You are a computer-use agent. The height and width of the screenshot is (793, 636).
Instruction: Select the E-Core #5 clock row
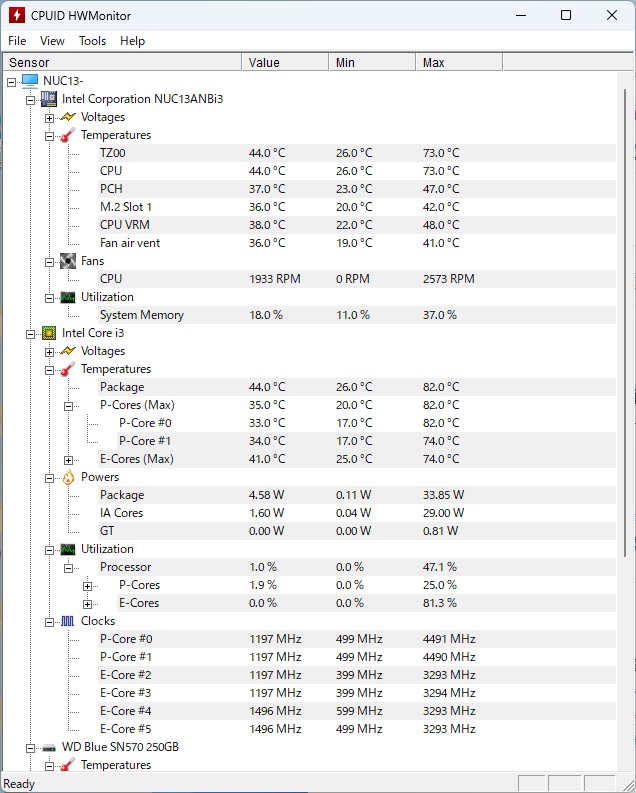(x=357, y=729)
